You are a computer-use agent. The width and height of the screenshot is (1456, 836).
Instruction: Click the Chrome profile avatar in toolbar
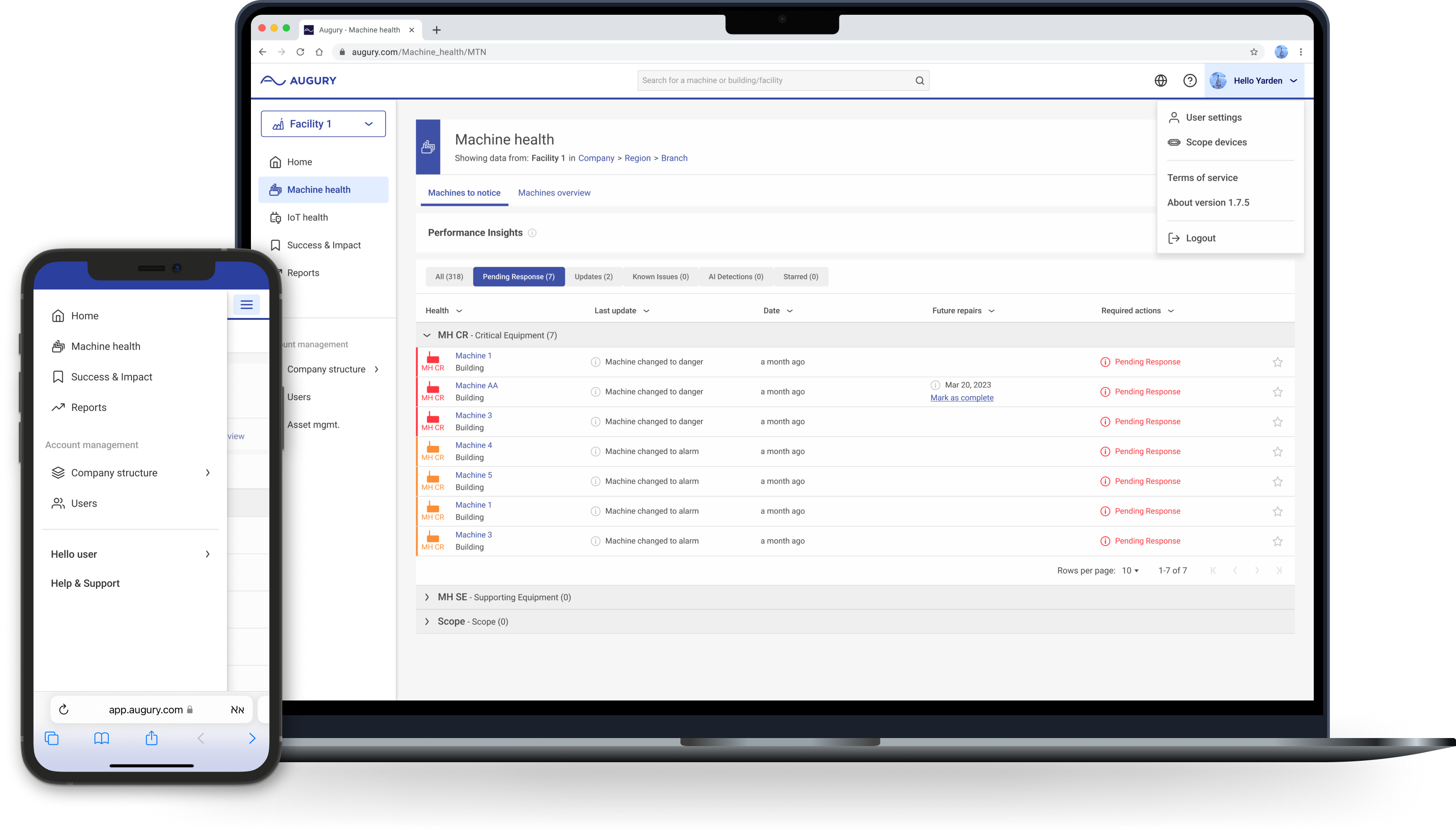pos(1281,52)
